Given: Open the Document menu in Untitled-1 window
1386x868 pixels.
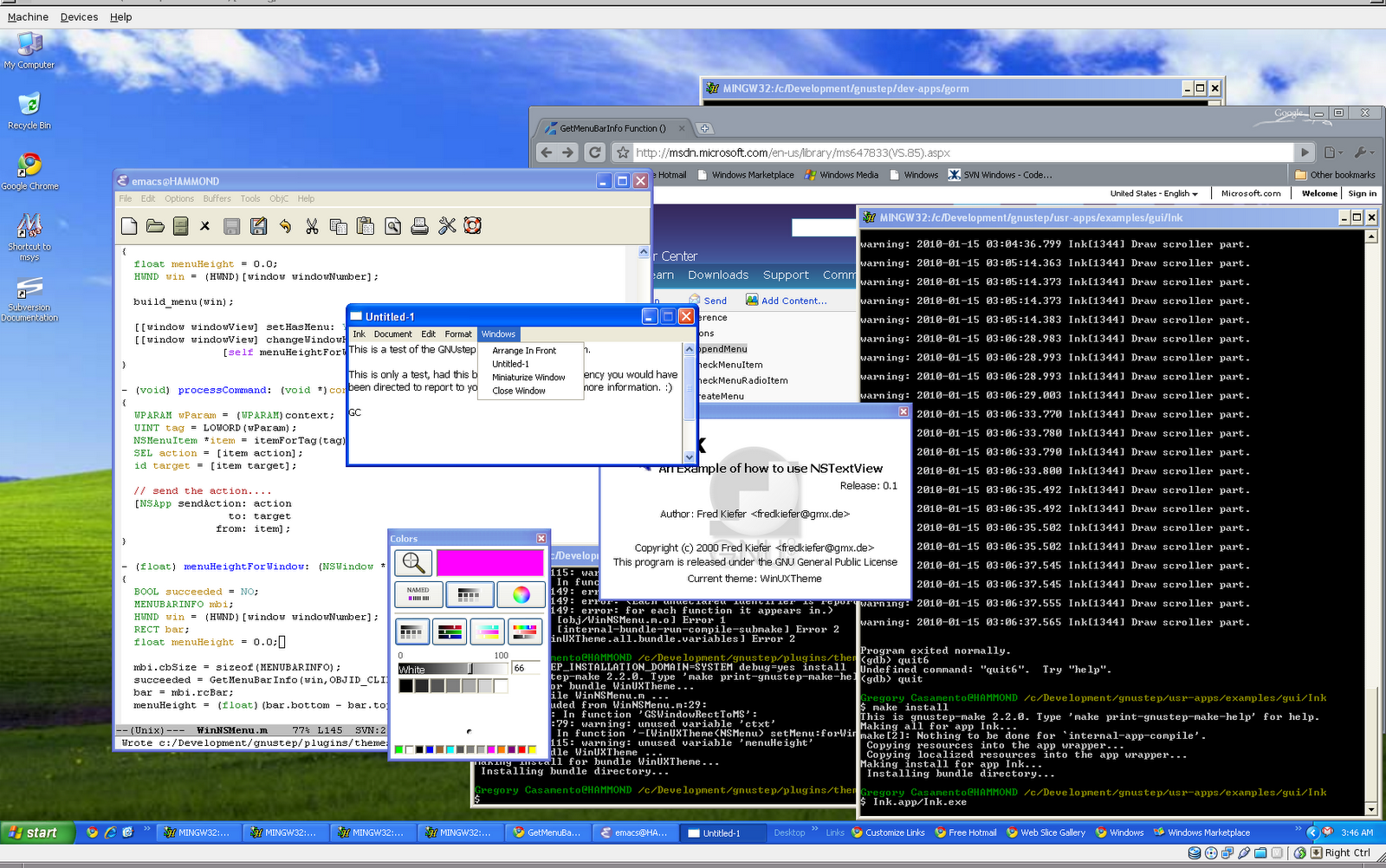Looking at the screenshot, I should pos(393,334).
